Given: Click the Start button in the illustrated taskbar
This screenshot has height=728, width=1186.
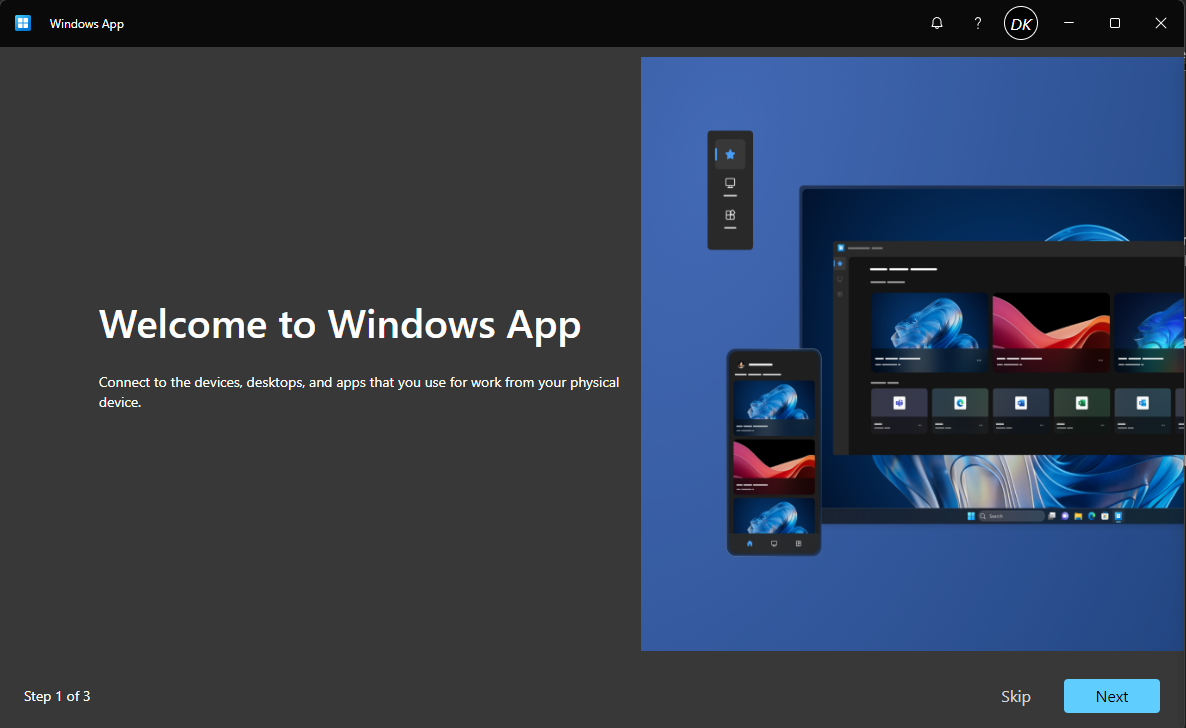Looking at the screenshot, I should click(x=971, y=516).
